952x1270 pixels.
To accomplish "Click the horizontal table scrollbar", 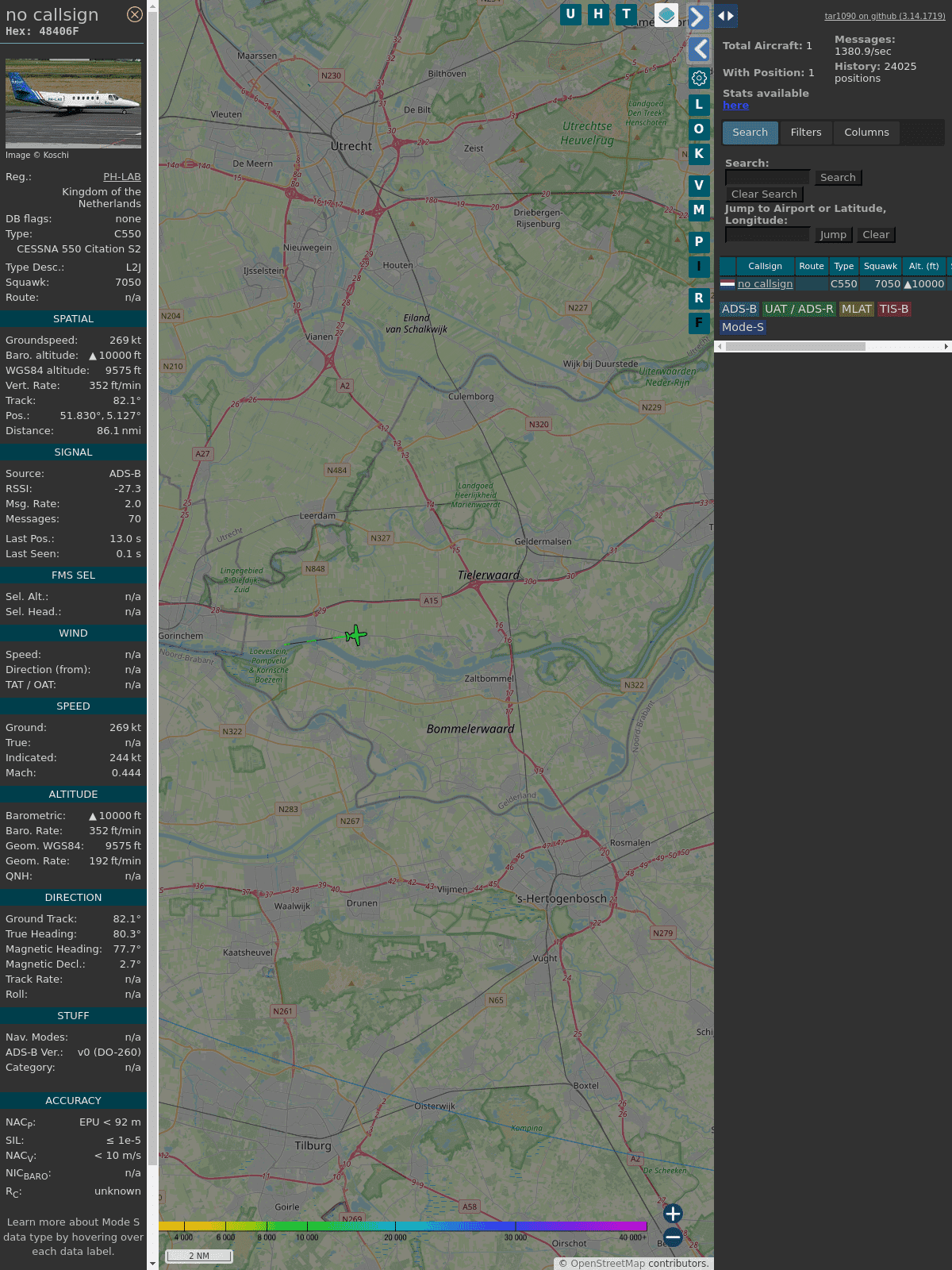I will 795,346.
